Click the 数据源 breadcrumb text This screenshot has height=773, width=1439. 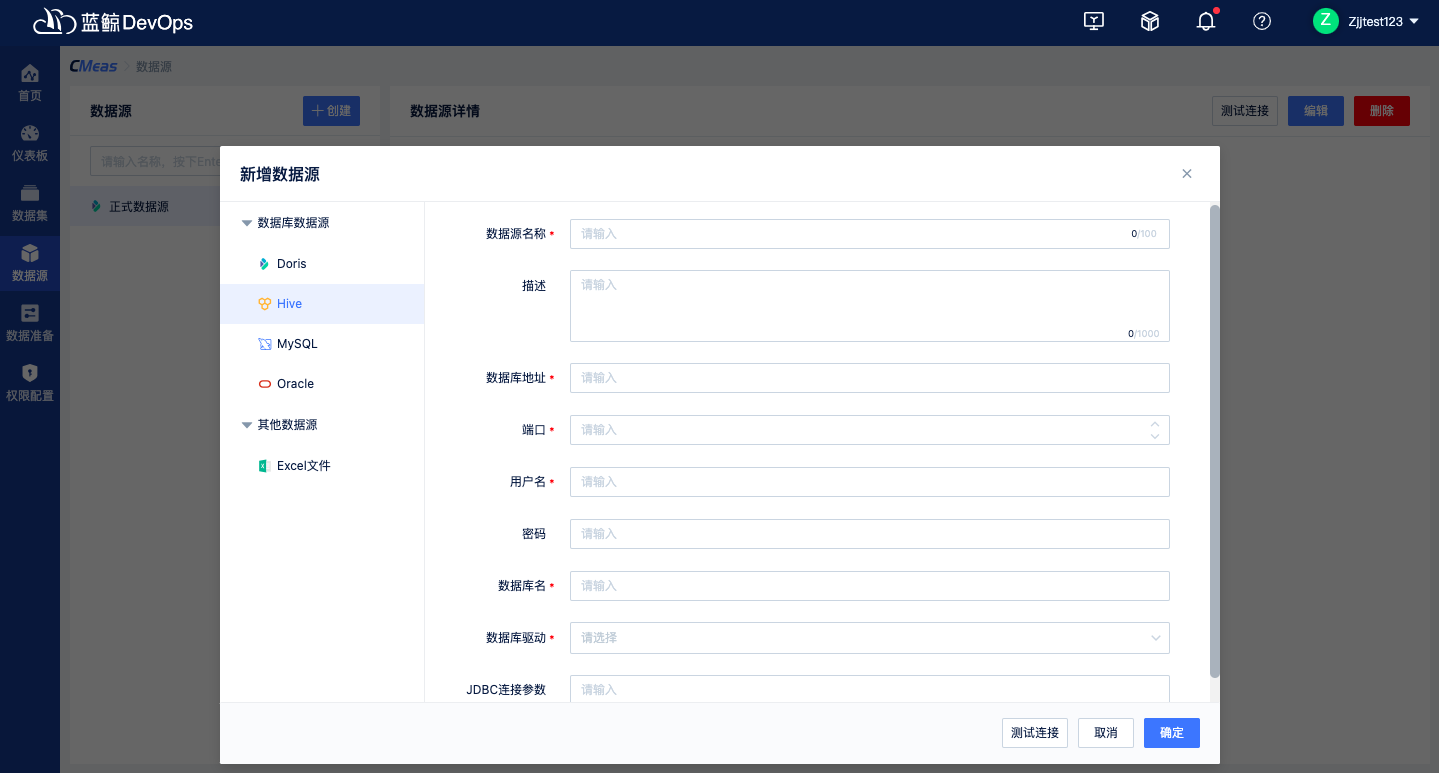tap(154, 67)
